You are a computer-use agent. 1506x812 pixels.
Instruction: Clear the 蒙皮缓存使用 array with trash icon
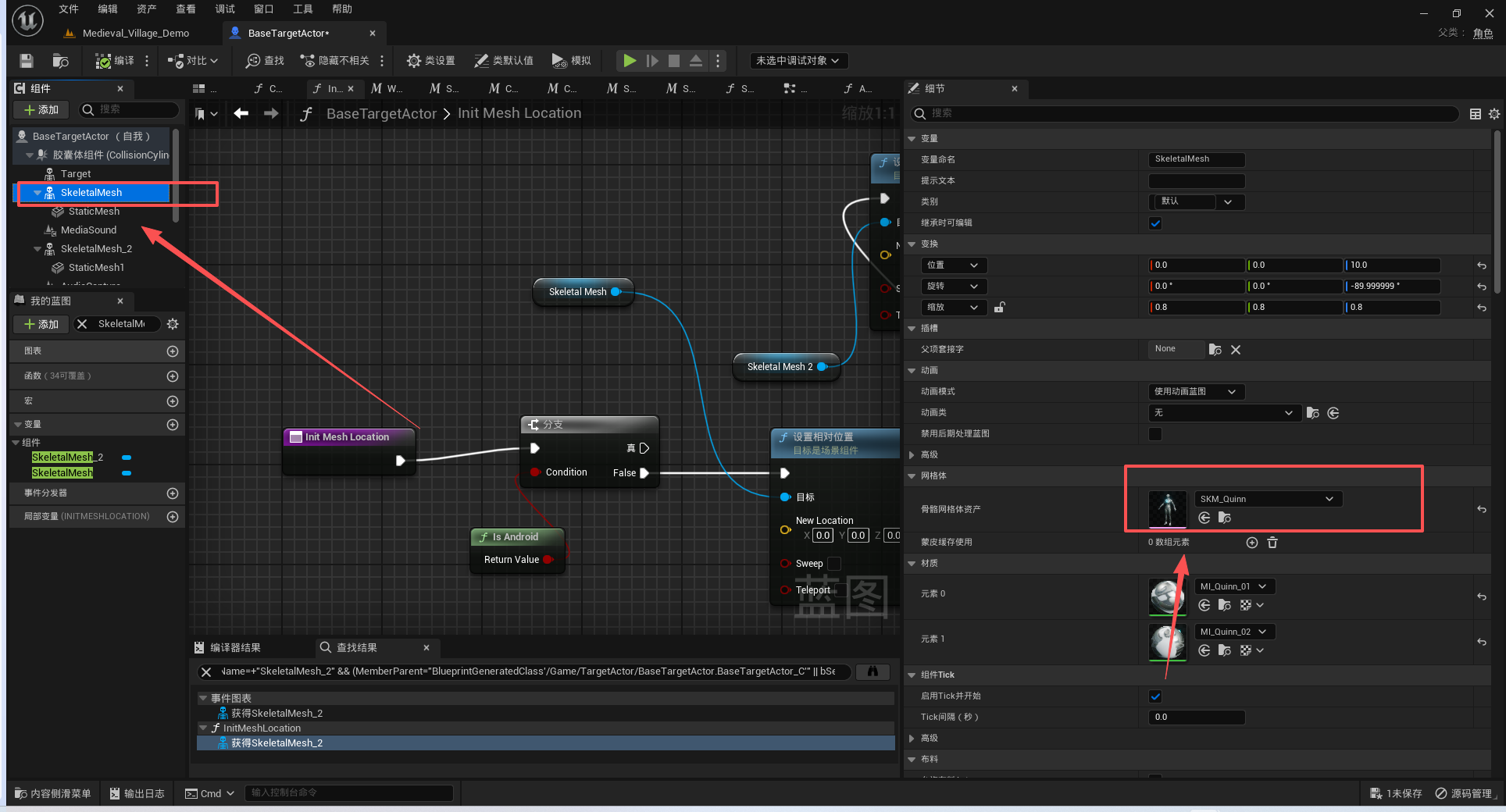[x=1272, y=543]
